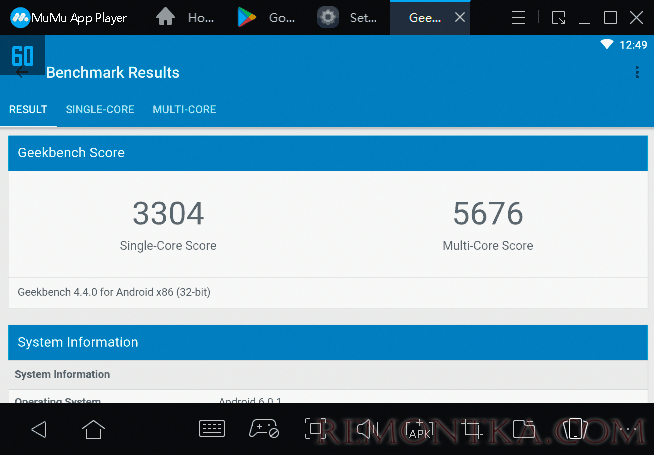Click the volume speaker icon
Viewport: 654px width, 455px height.
coord(367,429)
